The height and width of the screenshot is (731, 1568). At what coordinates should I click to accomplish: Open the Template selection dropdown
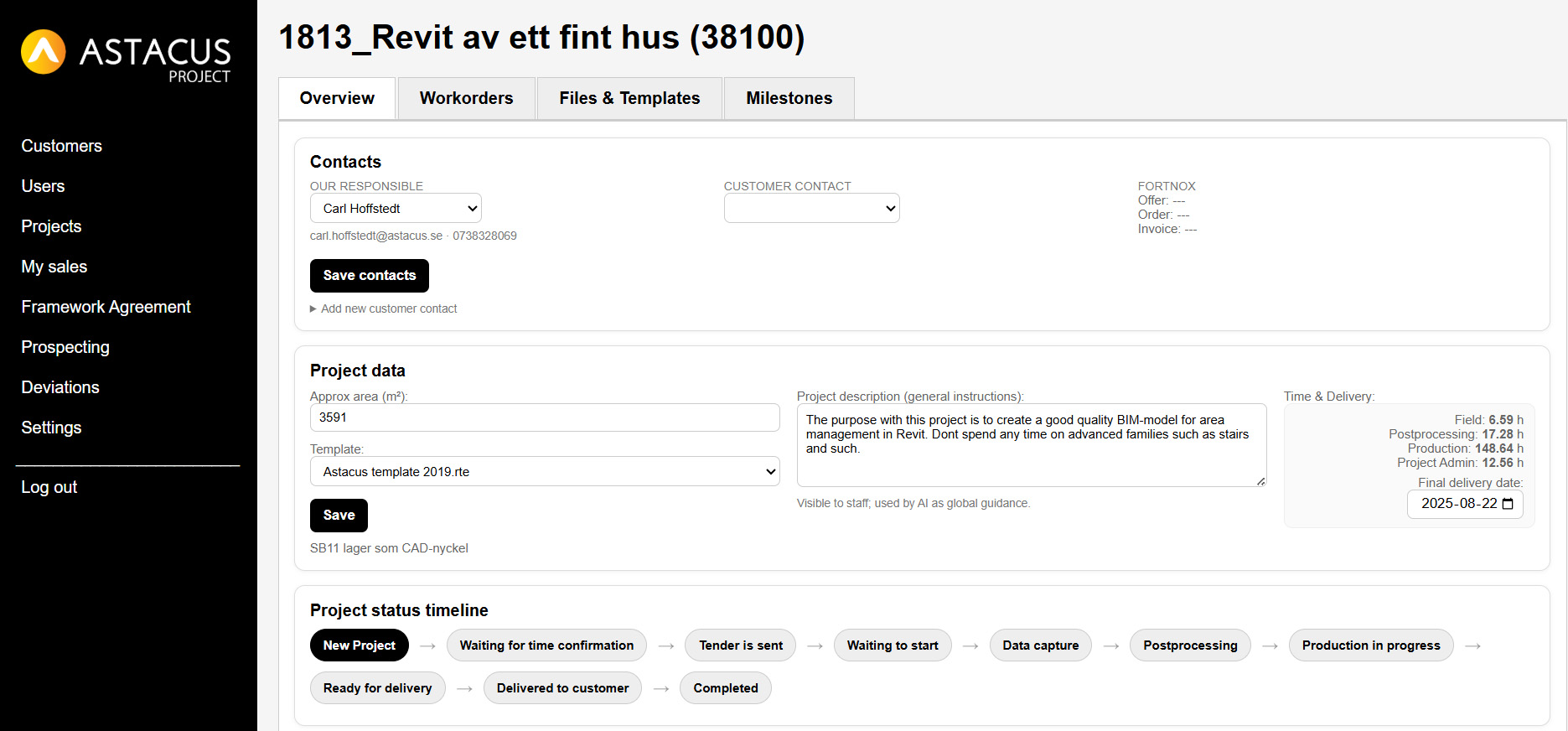pos(545,472)
